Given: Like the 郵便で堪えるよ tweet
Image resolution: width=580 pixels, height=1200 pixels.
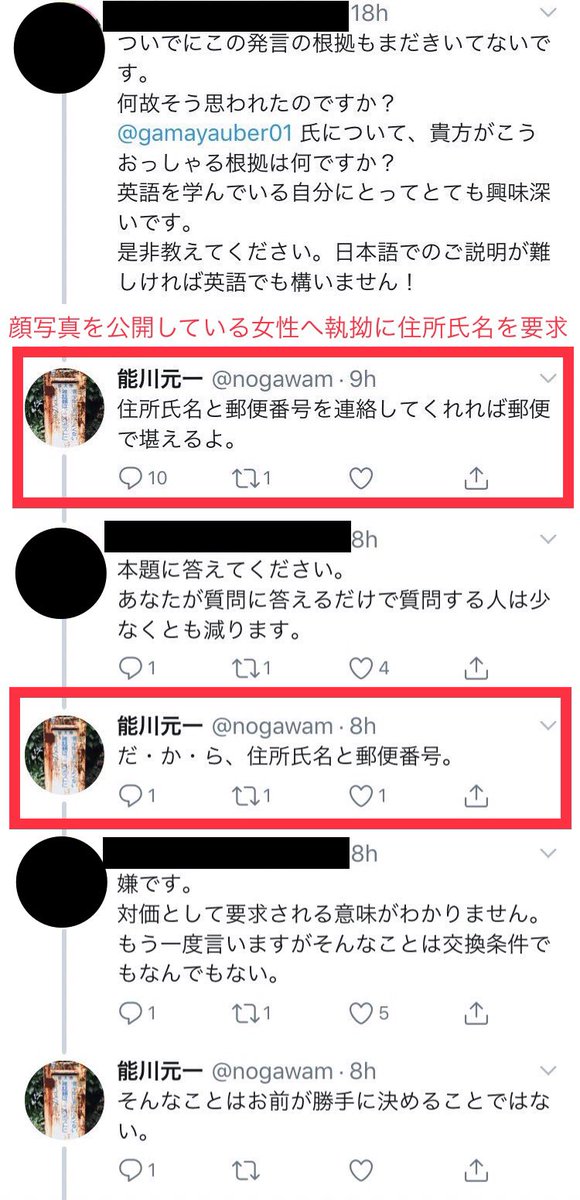Looking at the screenshot, I should [365, 479].
